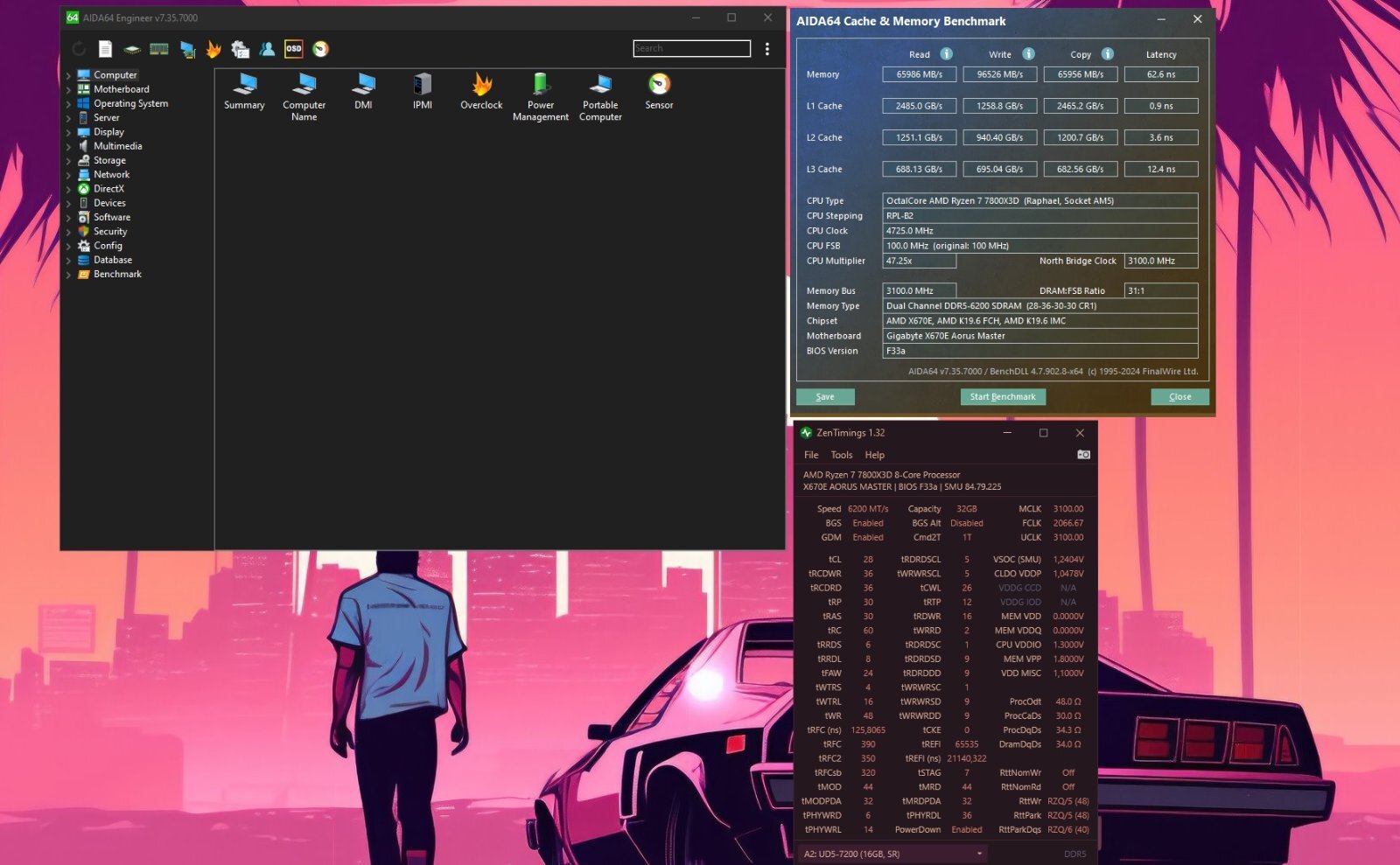Click the Memory Write value 96526 MB/s
This screenshot has height=865, width=1400.
1000,74
